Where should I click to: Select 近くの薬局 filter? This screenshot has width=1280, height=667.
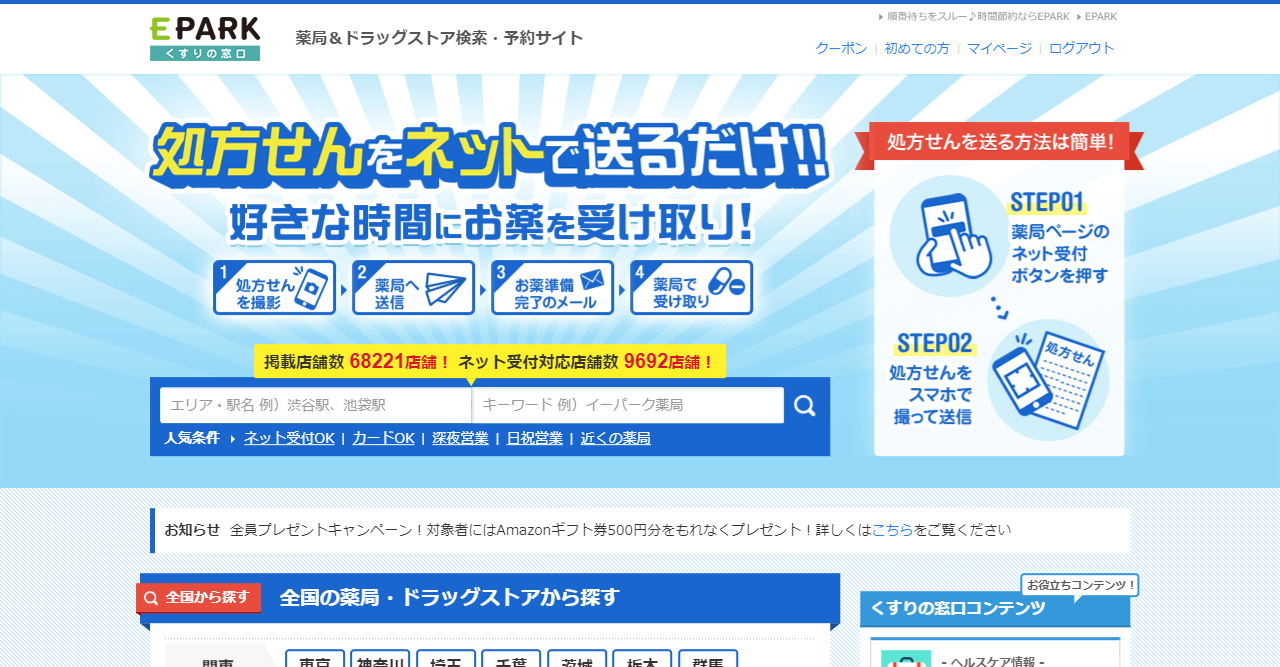click(615, 438)
